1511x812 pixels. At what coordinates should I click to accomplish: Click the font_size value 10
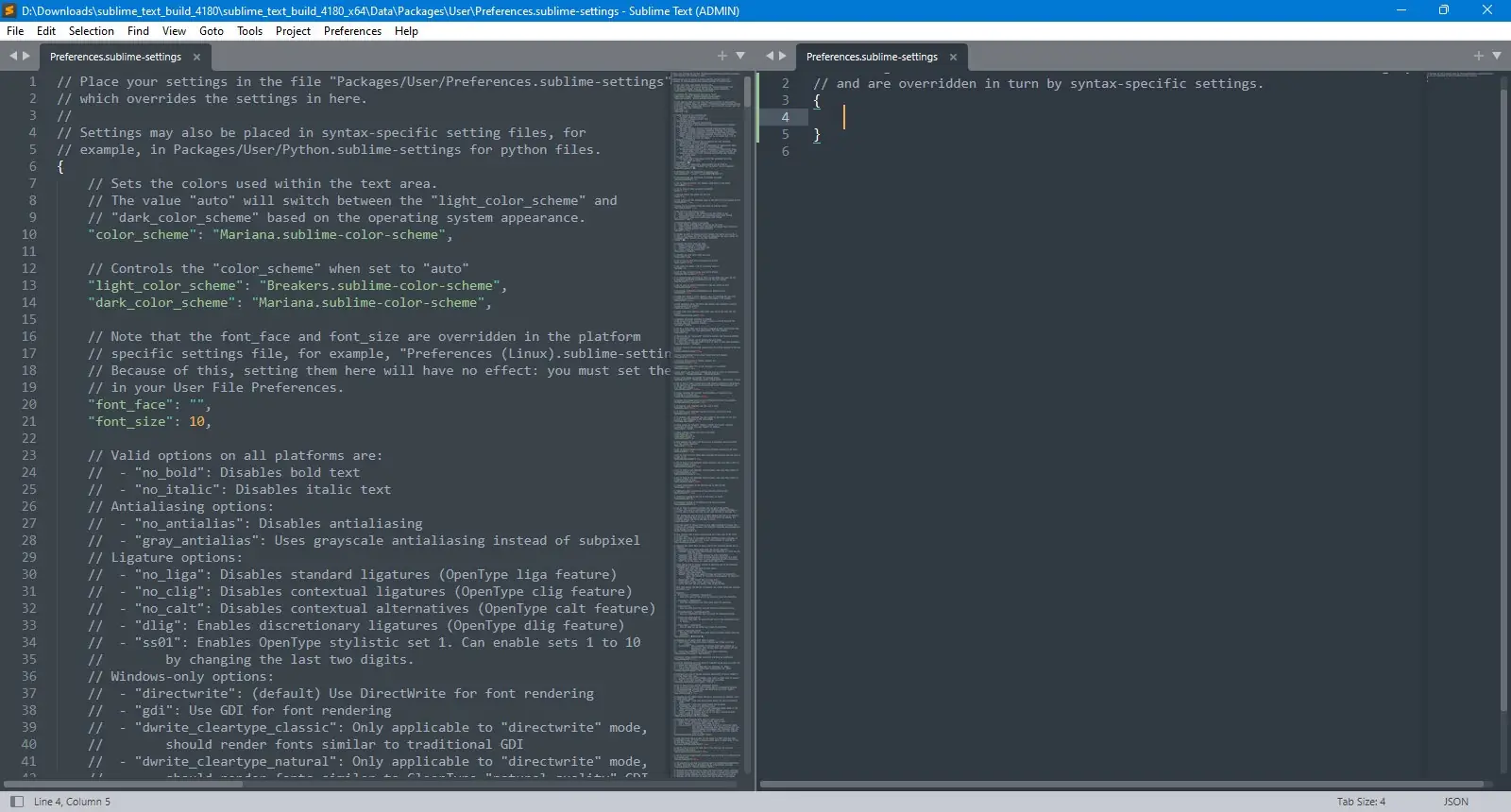pyautogui.click(x=196, y=422)
